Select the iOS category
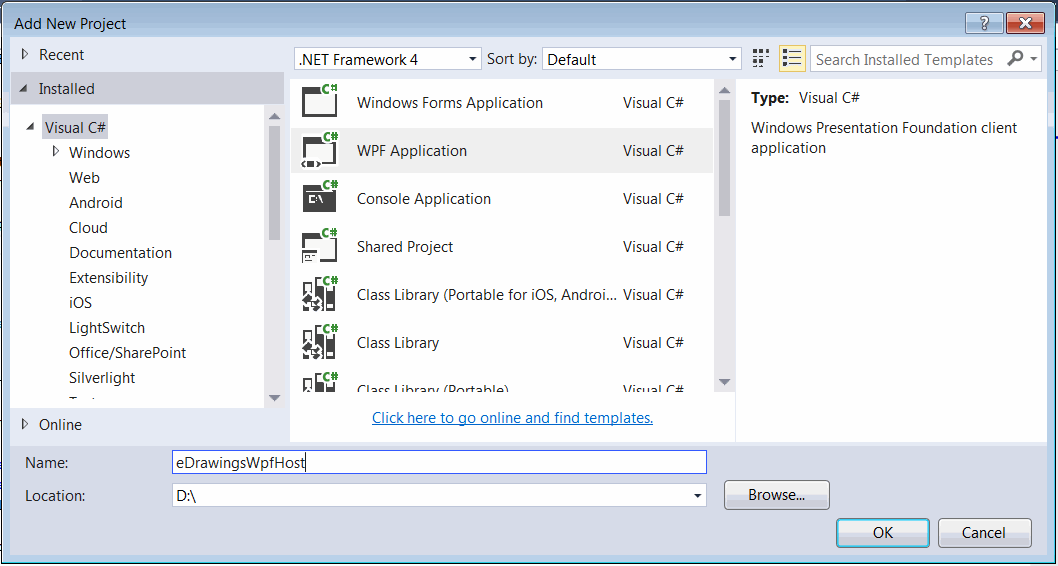The width and height of the screenshot is (1058, 566). pos(80,302)
